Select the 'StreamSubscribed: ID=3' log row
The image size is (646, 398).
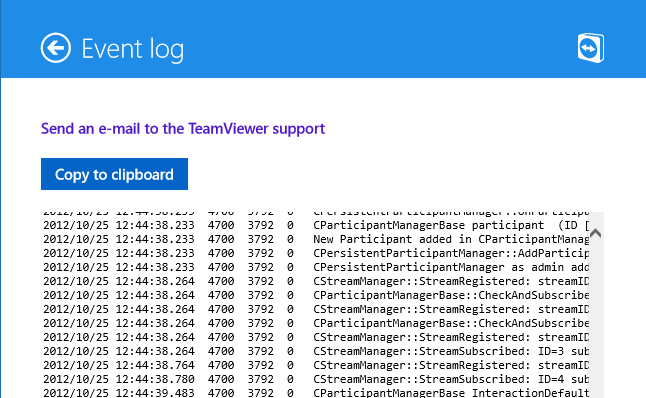316,351
